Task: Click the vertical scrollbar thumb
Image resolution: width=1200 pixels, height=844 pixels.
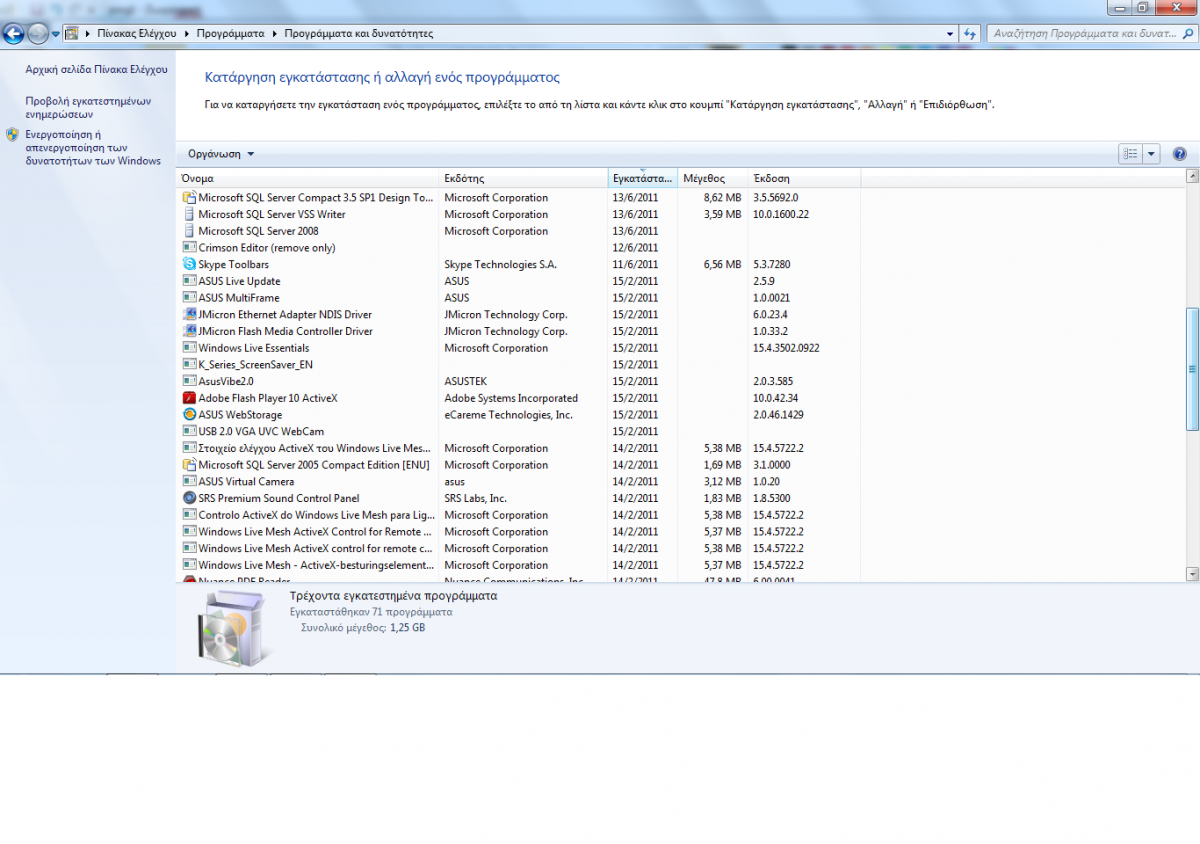Action: [1192, 369]
